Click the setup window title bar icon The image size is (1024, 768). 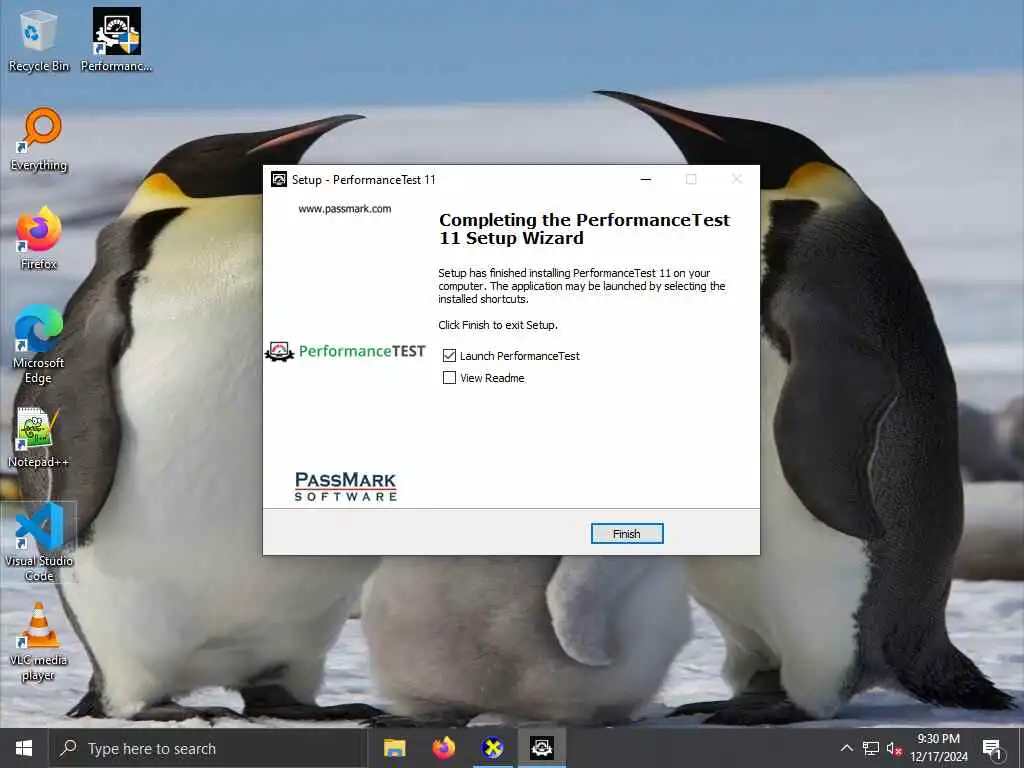pos(279,180)
